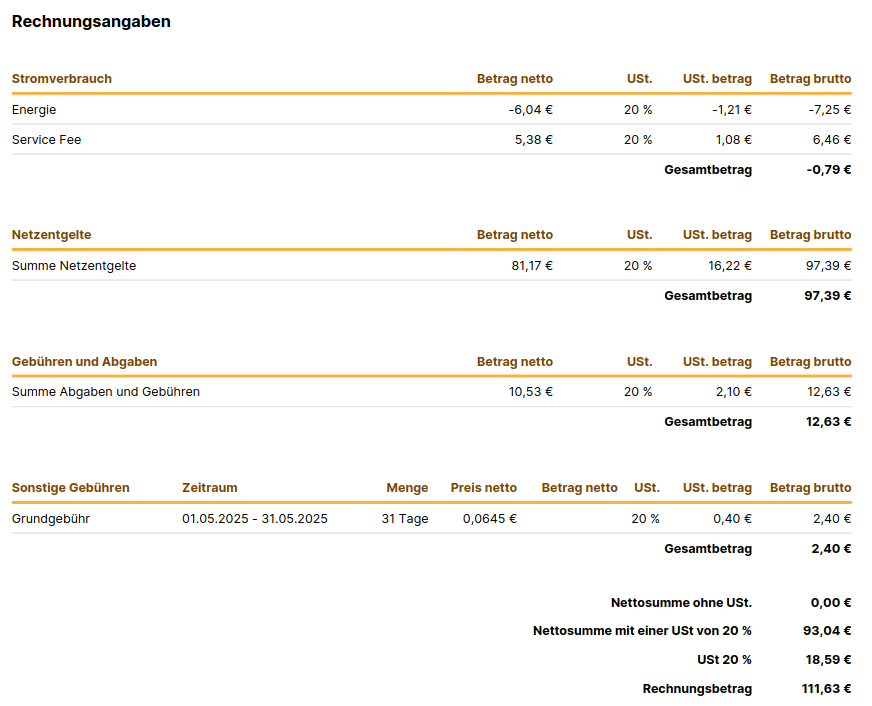This screenshot has width=872, height=706.
Task: Click the Preis netto value 0,0645 €
Action: (x=490, y=519)
